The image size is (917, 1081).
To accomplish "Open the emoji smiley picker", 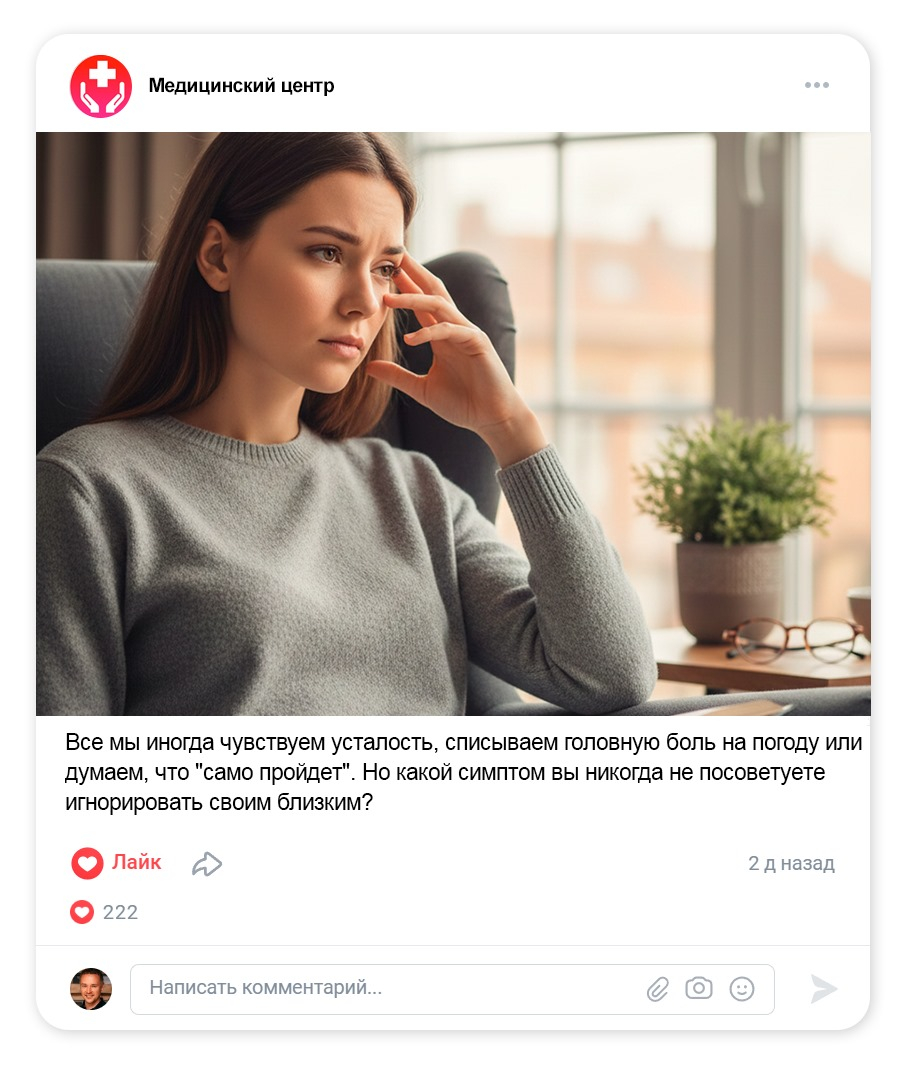I will [x=742, y=989].
